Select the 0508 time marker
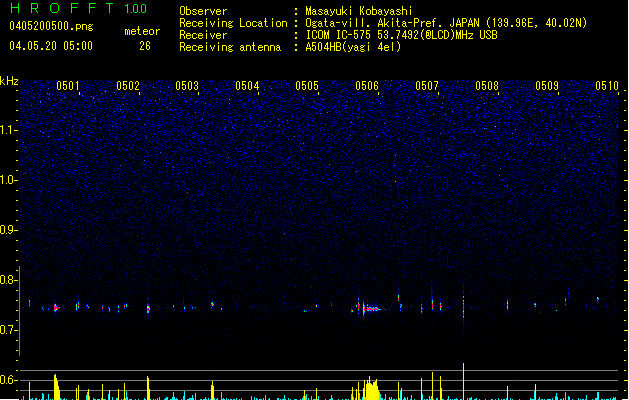The width and height of the screenshot is (629, 400). (487, 86)
